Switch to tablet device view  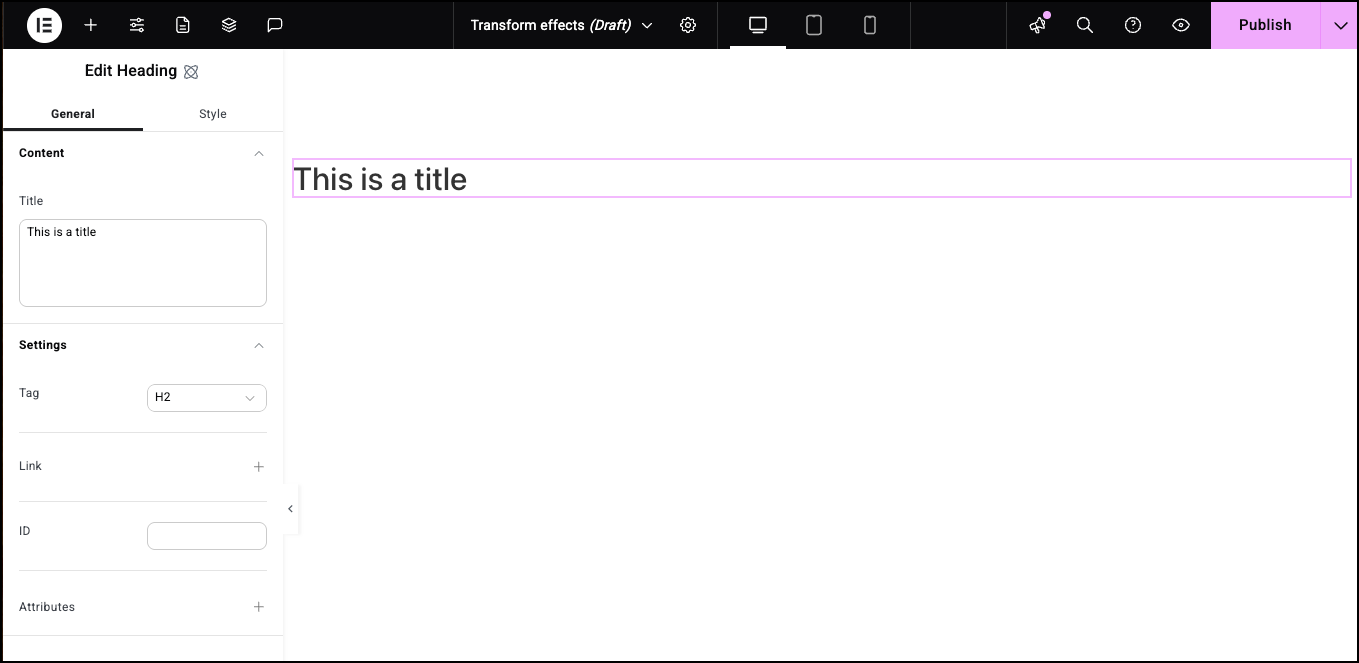[814, 25]
